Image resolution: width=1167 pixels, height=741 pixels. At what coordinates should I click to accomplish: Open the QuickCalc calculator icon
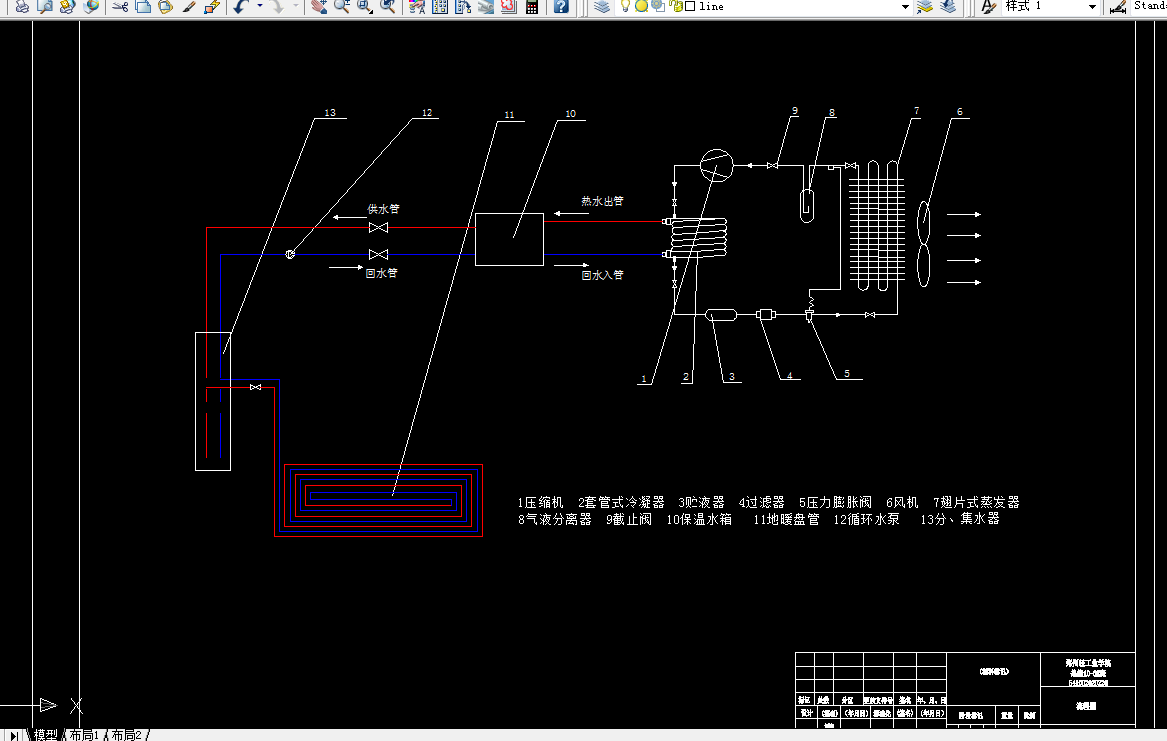click(x=532, y=7)
